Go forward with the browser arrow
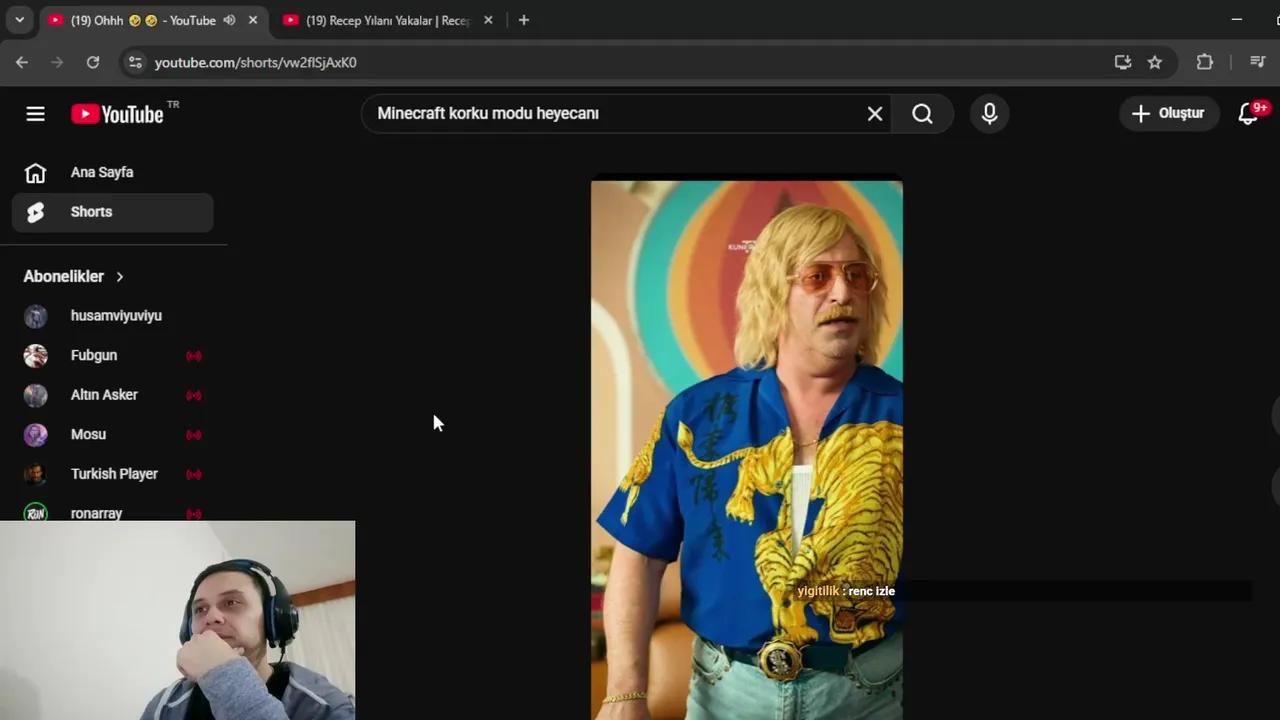 (57, 62)
